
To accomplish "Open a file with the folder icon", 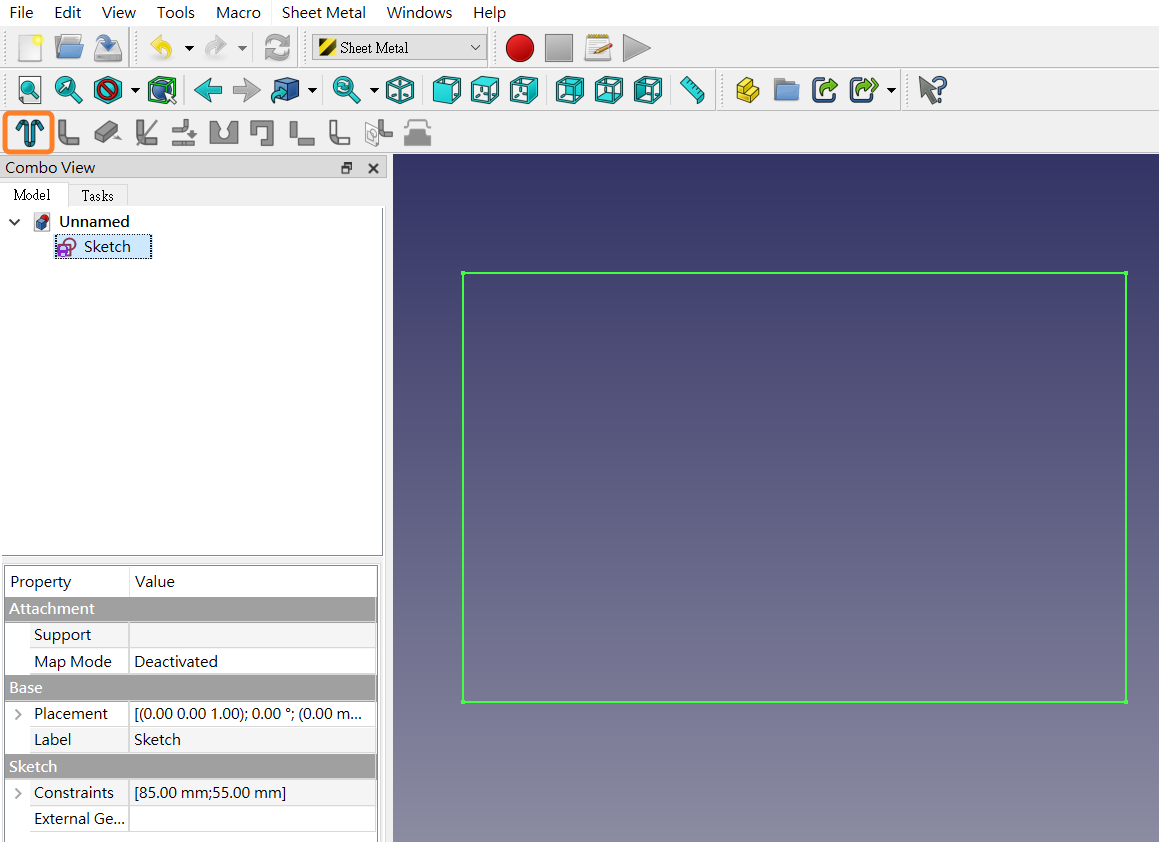I will click(x=69, y=48).
